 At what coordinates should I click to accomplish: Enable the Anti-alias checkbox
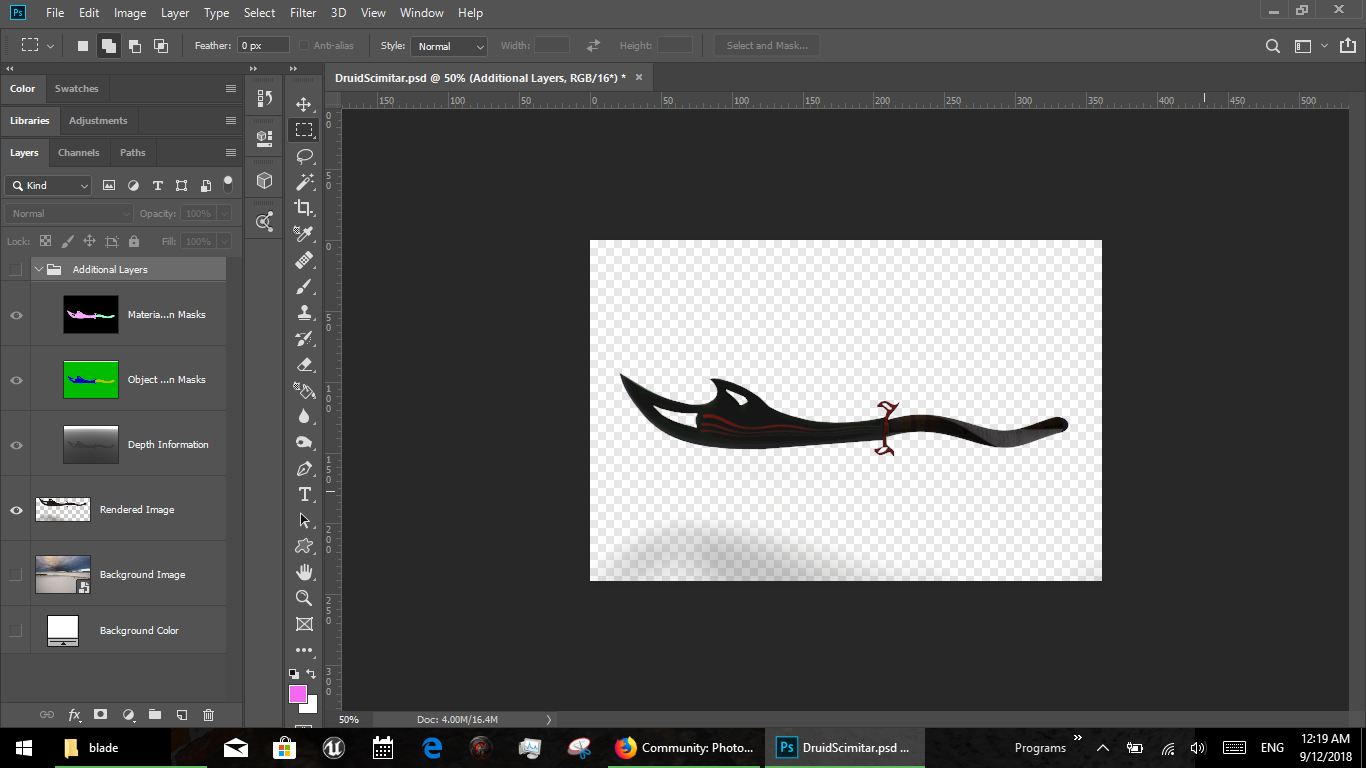coord(304,46)
